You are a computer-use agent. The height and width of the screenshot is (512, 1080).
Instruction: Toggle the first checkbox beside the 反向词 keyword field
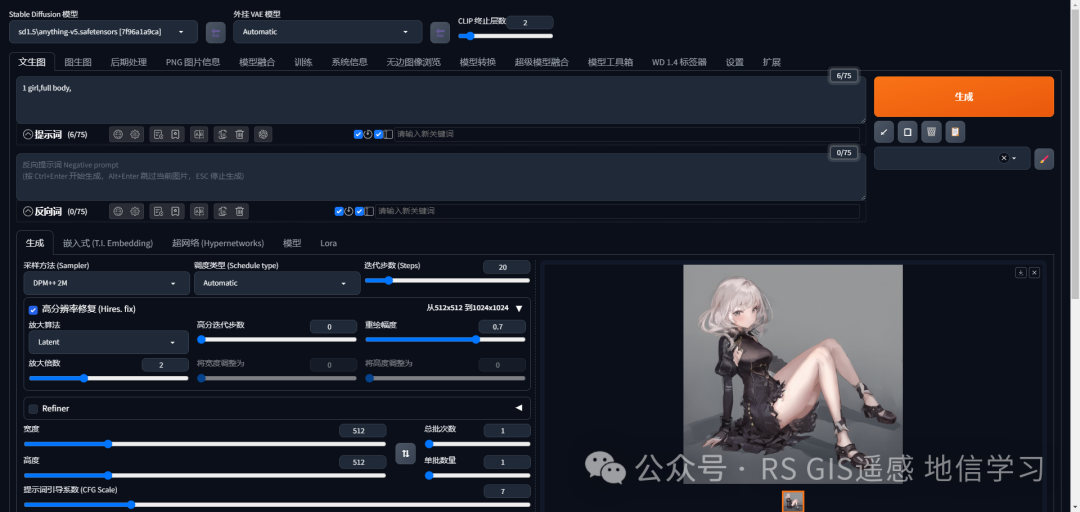[x=339, y=212]
